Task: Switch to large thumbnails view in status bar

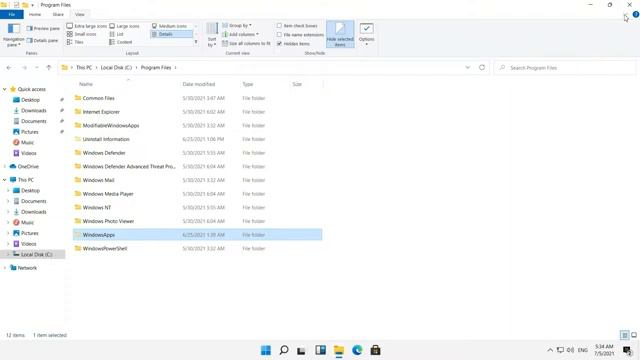Action: tap(634, 335)
